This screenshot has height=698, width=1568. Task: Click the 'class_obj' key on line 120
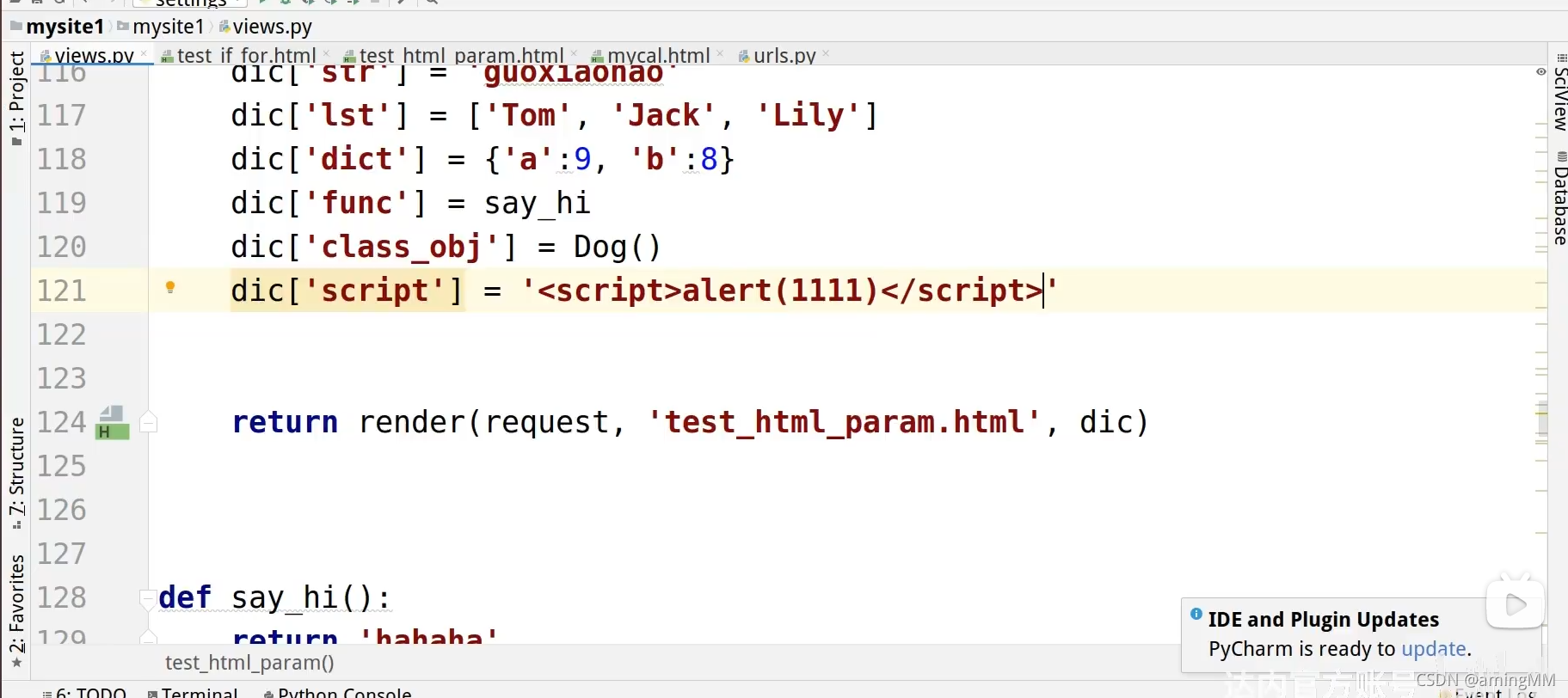tap(402, 248)
